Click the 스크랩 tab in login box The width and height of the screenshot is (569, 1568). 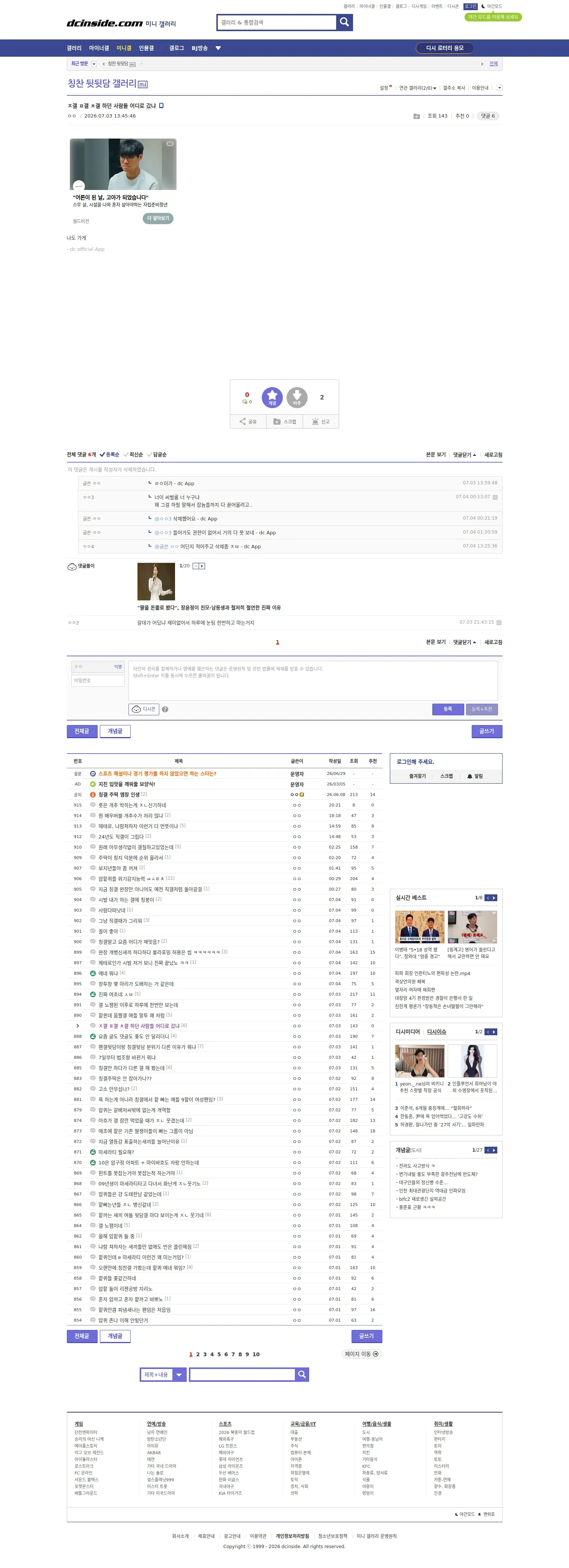click(x=447, y=776)
